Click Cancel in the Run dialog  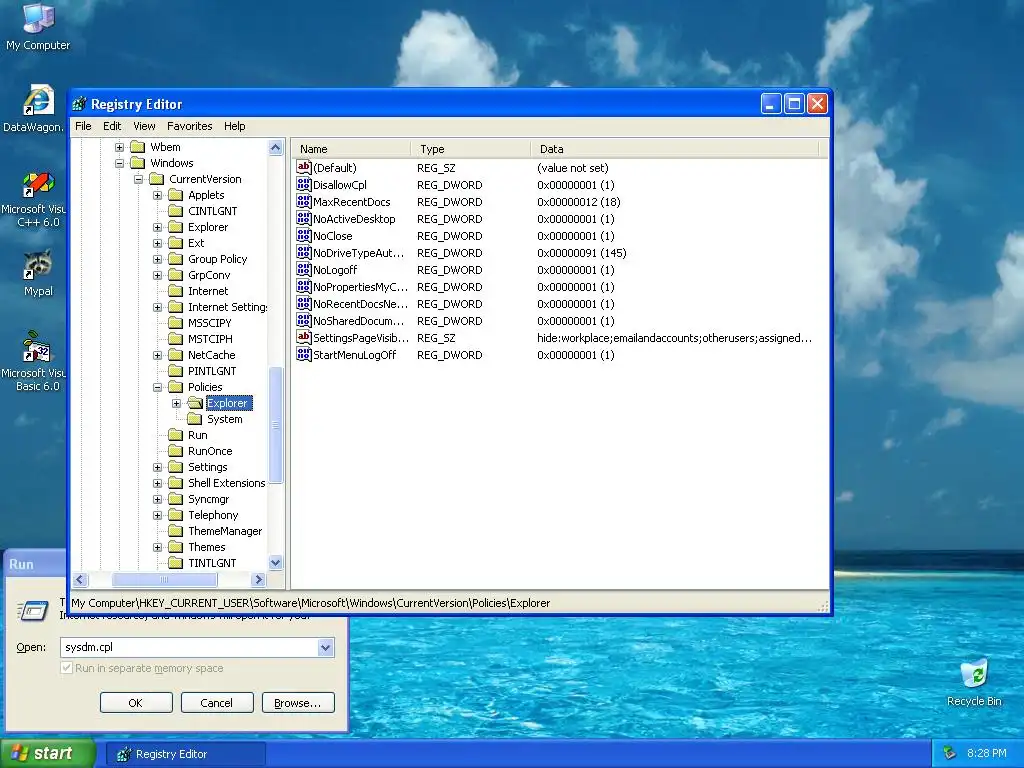point(217,703)
